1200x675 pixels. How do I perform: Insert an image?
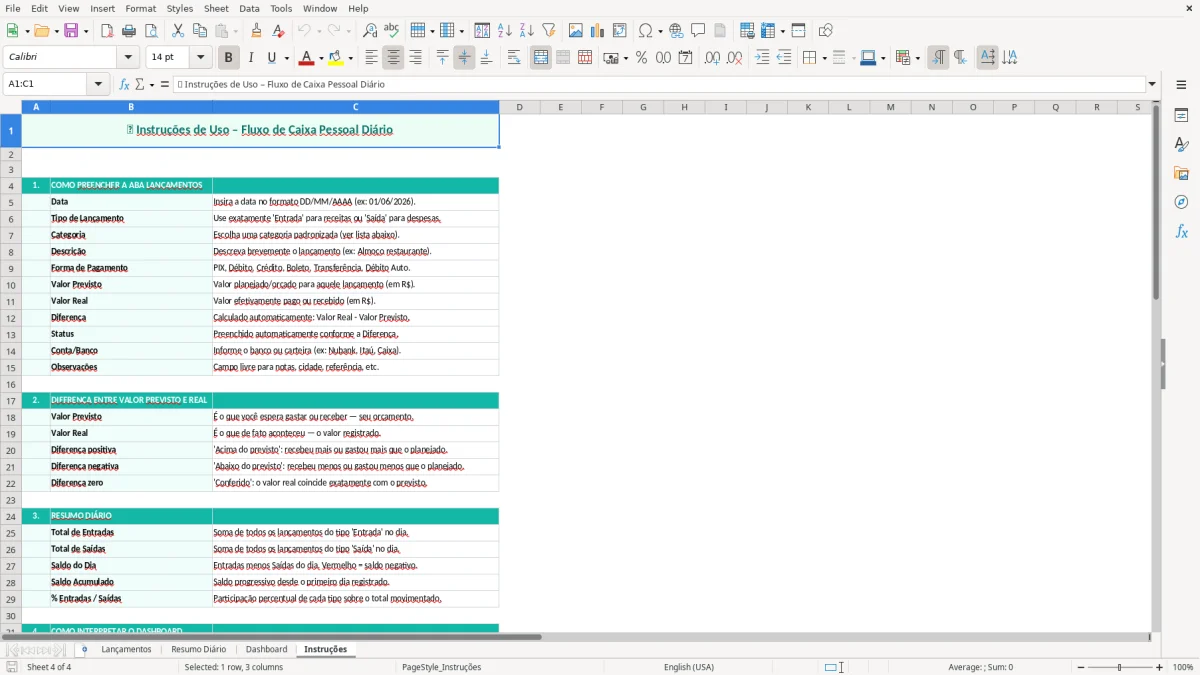tap(576, 31)
